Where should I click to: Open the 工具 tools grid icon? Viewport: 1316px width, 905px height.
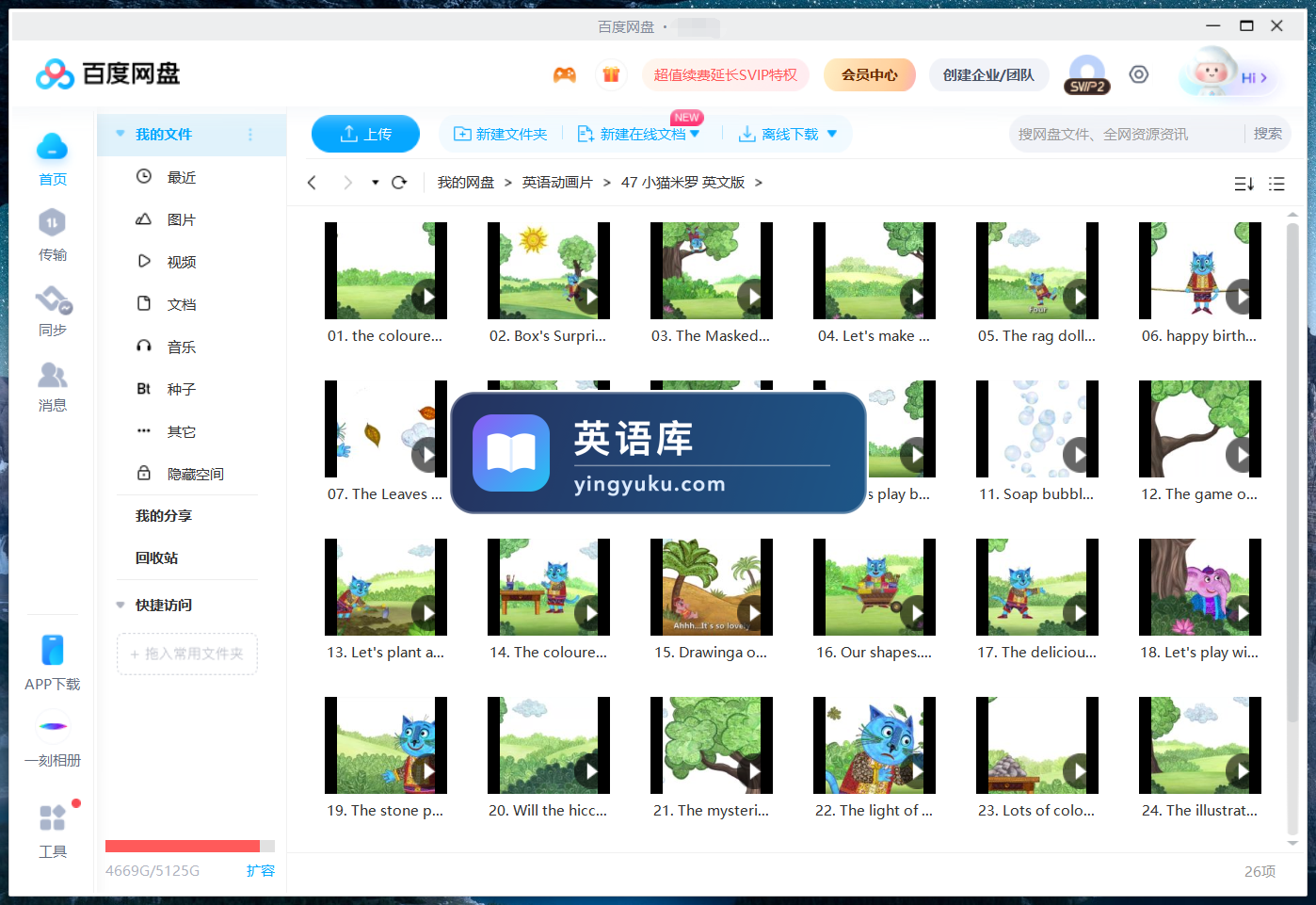[53, 817]
